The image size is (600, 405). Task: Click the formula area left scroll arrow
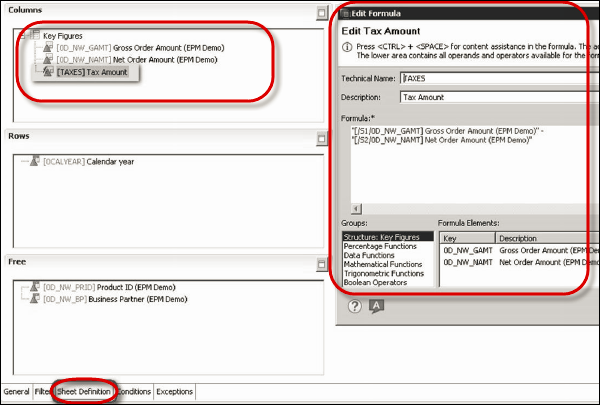356,209
